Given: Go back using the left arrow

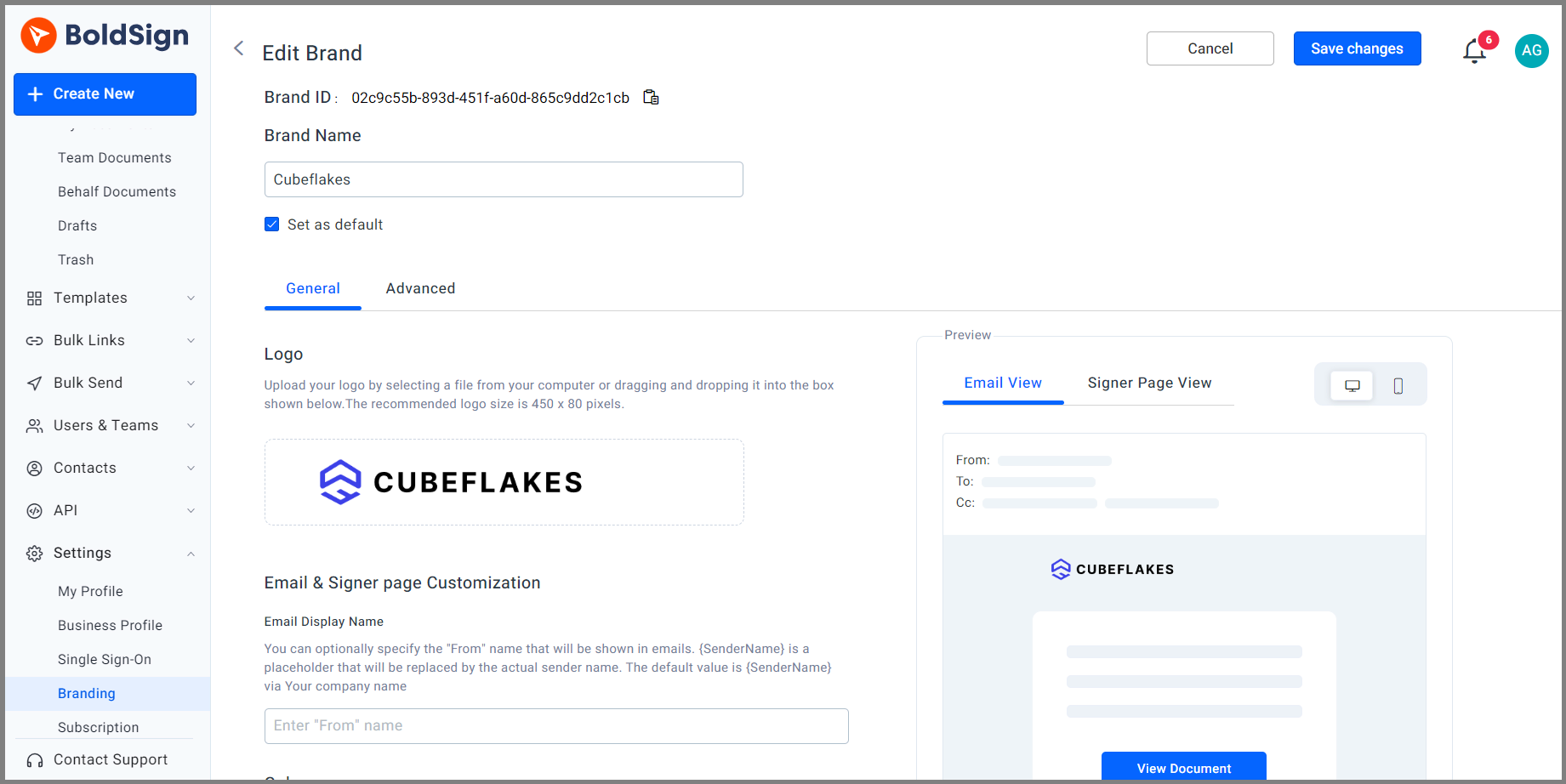Looking at the screenshot, I should point(239,48).
